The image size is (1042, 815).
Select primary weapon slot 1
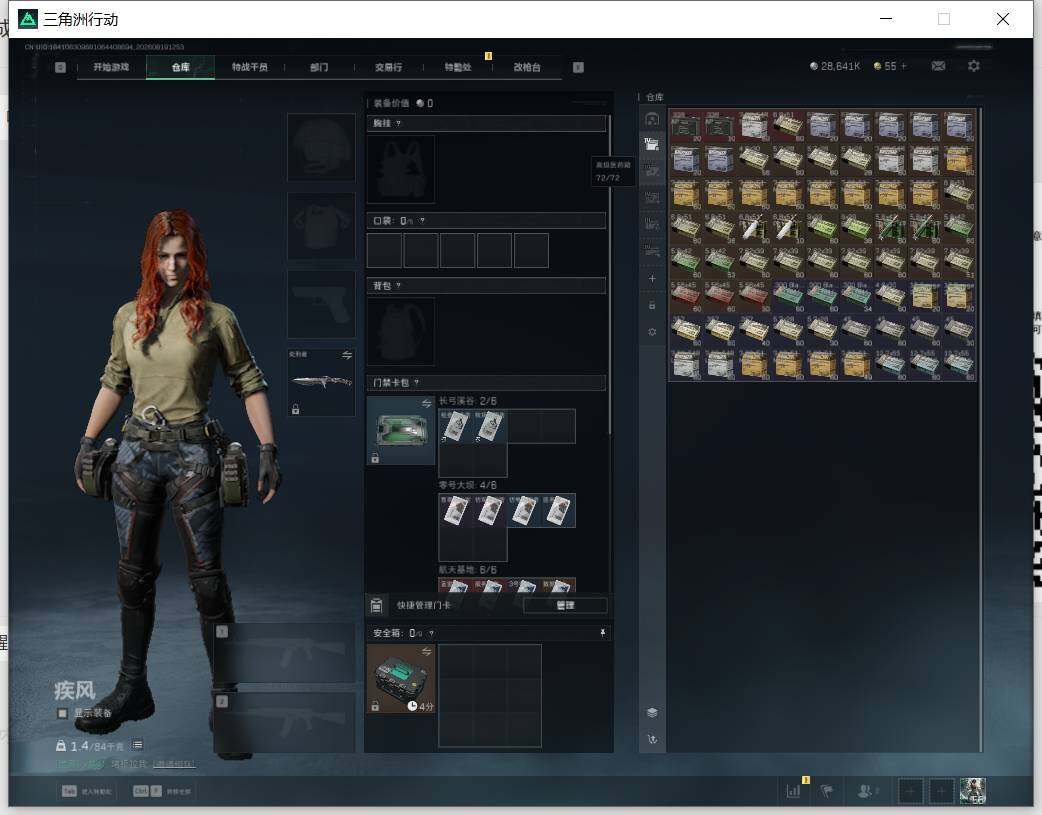pos(284,653)
